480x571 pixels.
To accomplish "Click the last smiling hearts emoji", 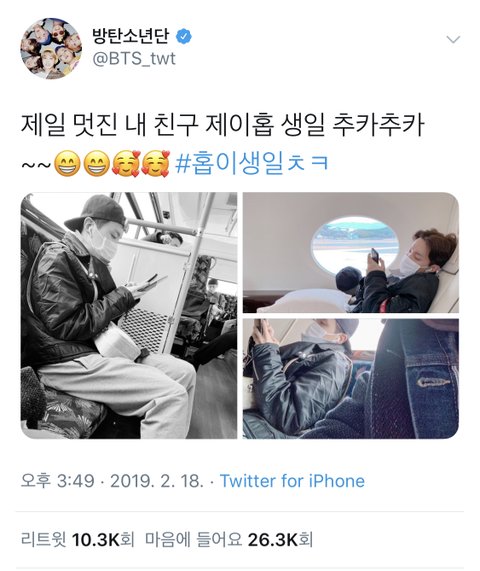I will coord(156,164).
